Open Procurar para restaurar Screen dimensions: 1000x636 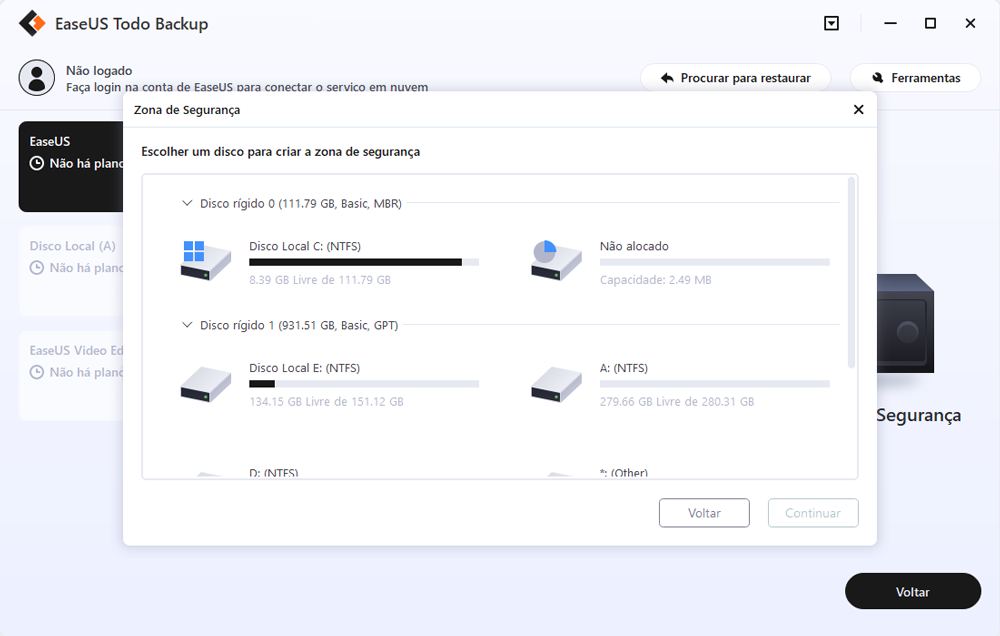735,78
